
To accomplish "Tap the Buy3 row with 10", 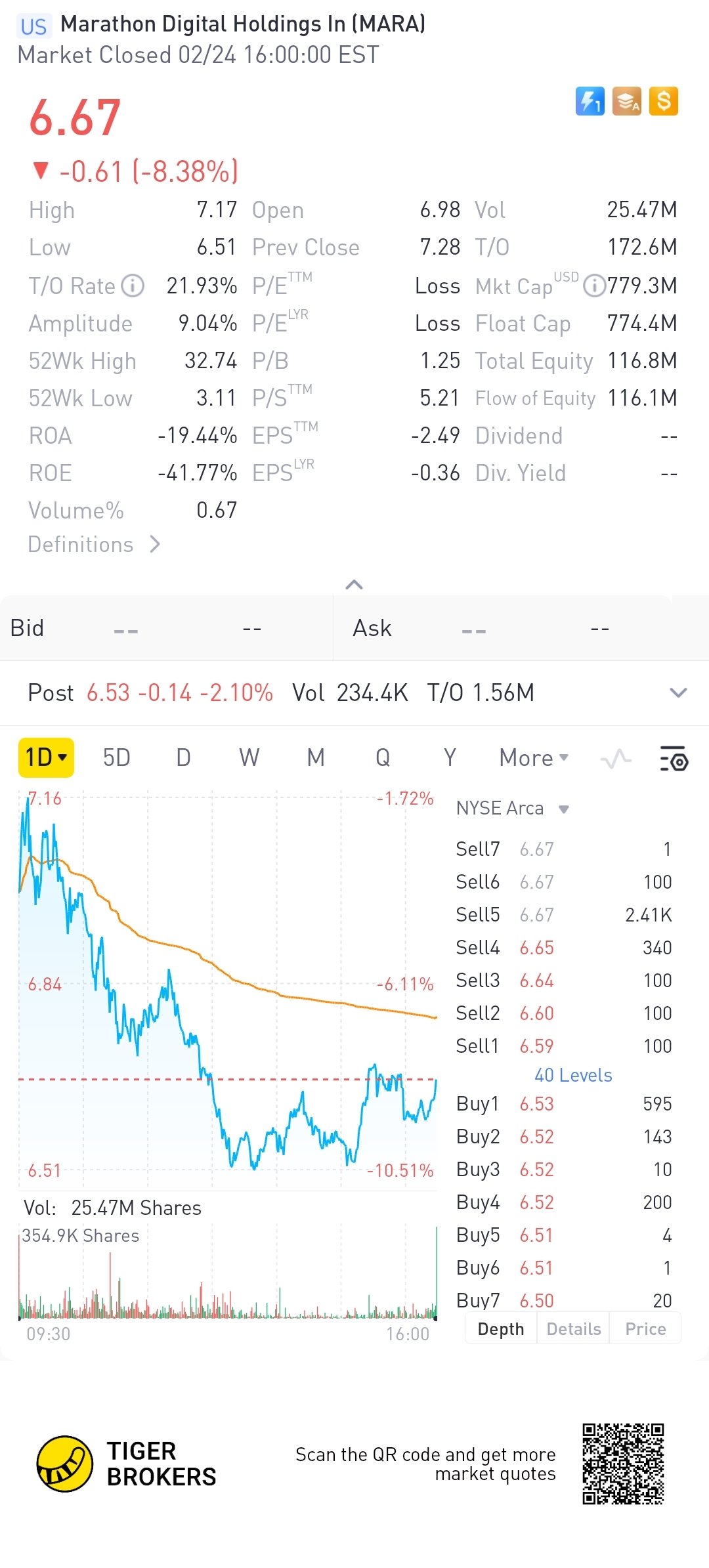I will pos(564,1170).
